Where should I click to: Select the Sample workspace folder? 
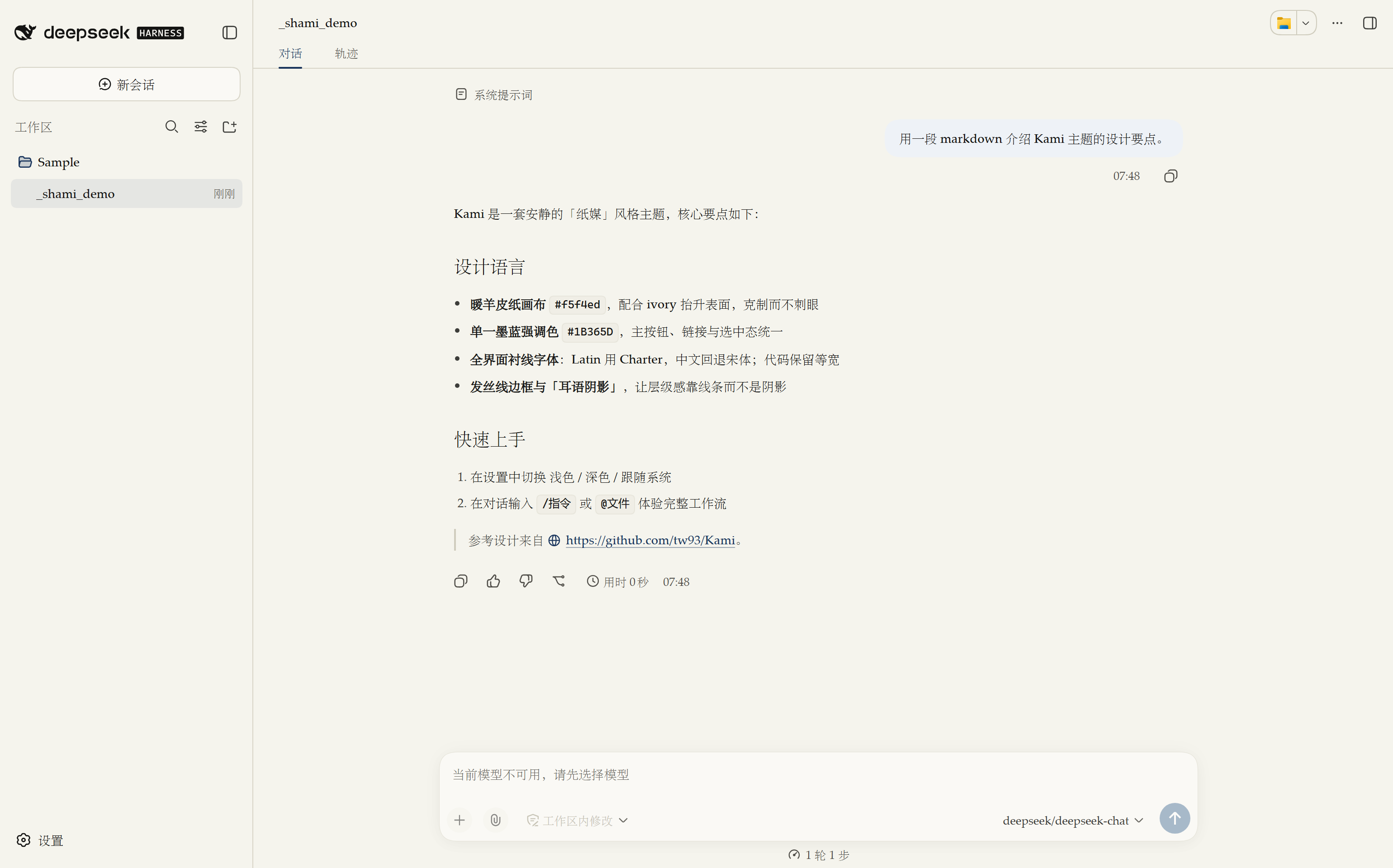[x=126, y=162]
